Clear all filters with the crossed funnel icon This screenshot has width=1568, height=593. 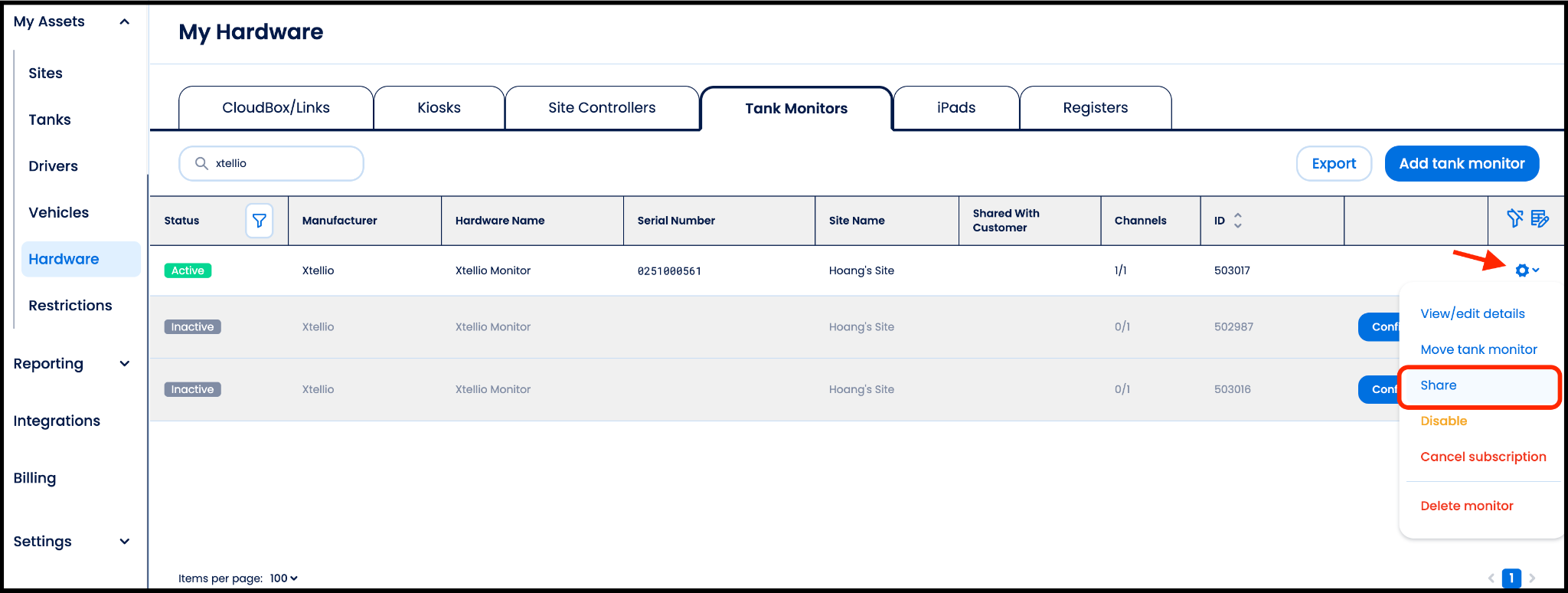(x=1514, y=219)
